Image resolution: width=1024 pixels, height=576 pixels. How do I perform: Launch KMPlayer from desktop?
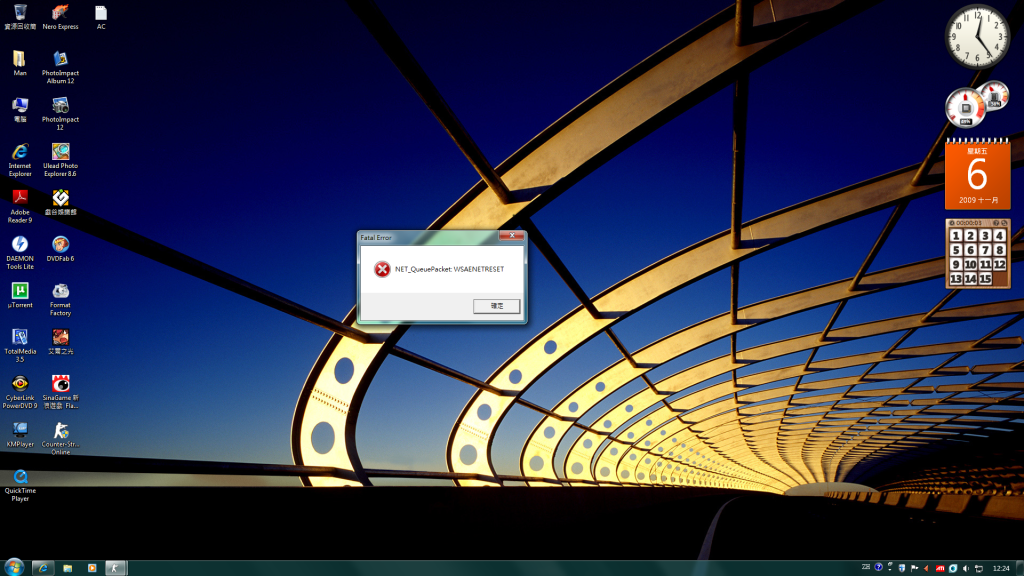point(20,429)
